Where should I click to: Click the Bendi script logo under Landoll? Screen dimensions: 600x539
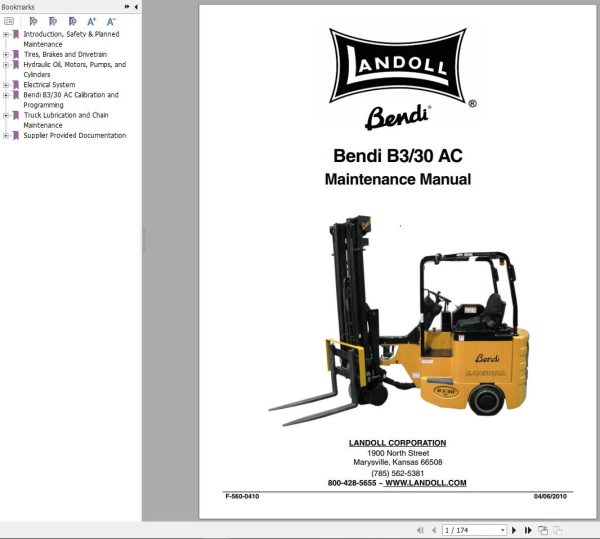coord(398,117)
